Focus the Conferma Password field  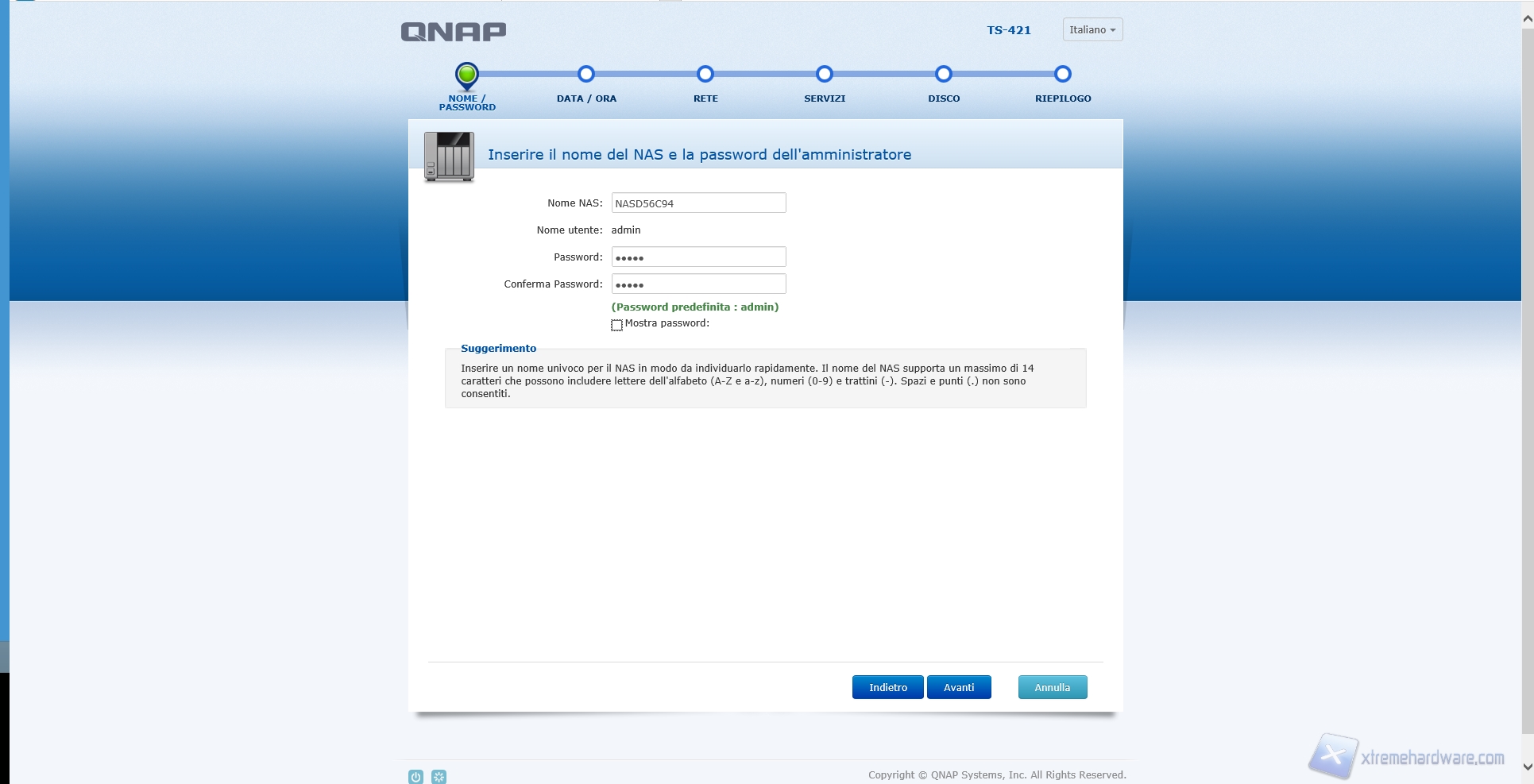point(698,284)
